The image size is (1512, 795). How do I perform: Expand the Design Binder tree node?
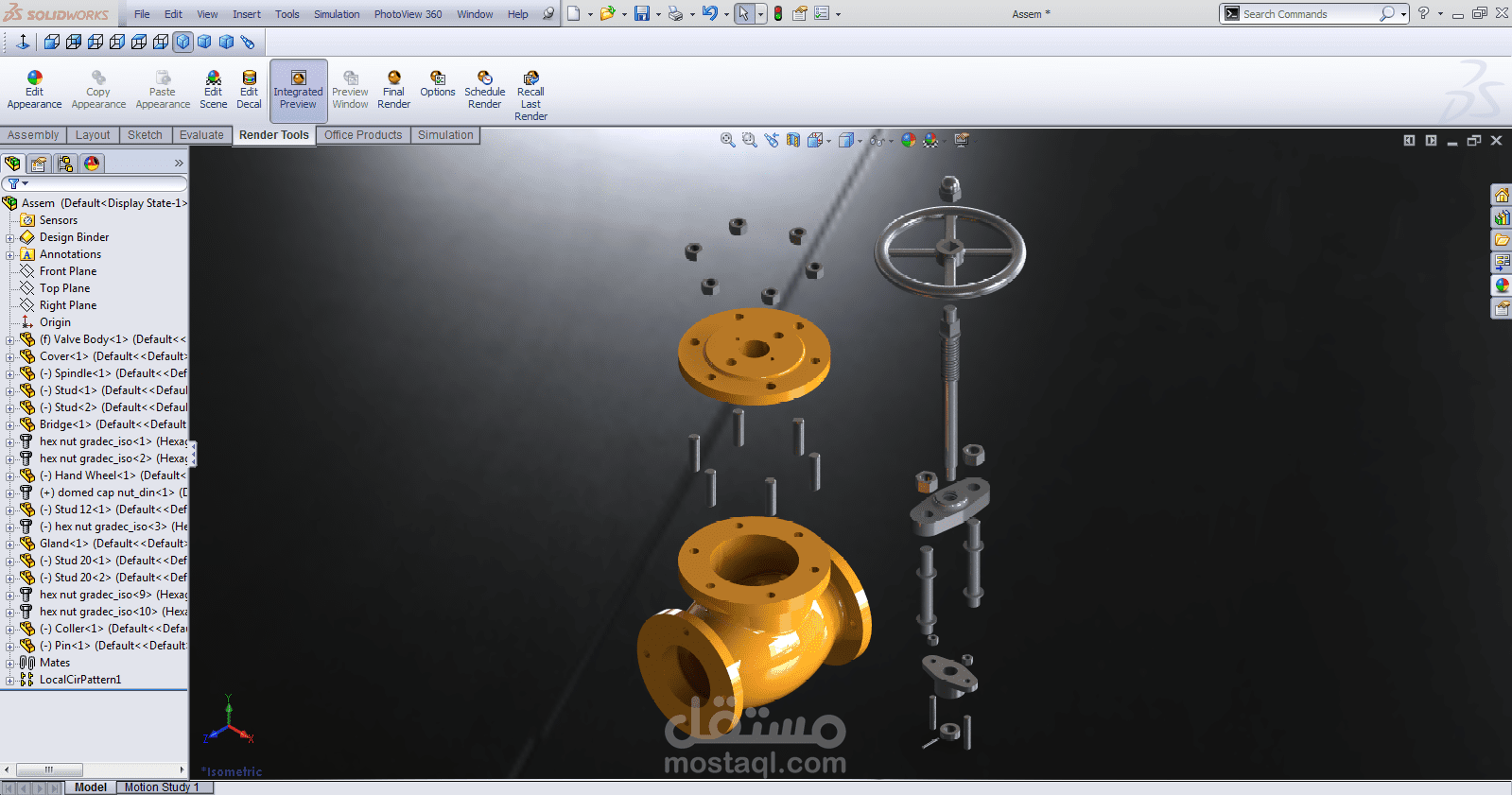pyautogui.click(x=9, y=237)
